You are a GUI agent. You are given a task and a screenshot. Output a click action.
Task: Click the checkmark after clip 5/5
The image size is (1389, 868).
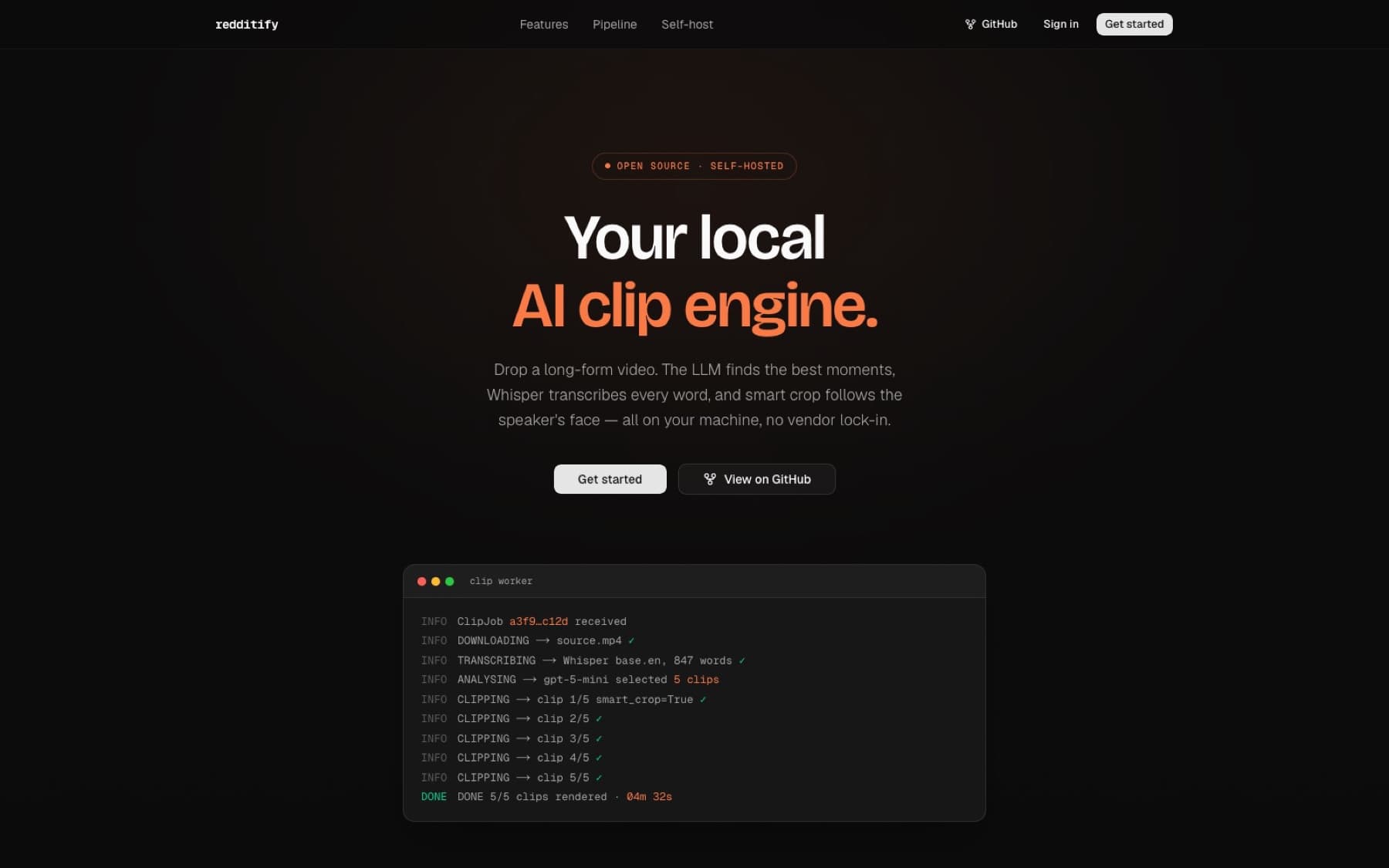[599, 778]
